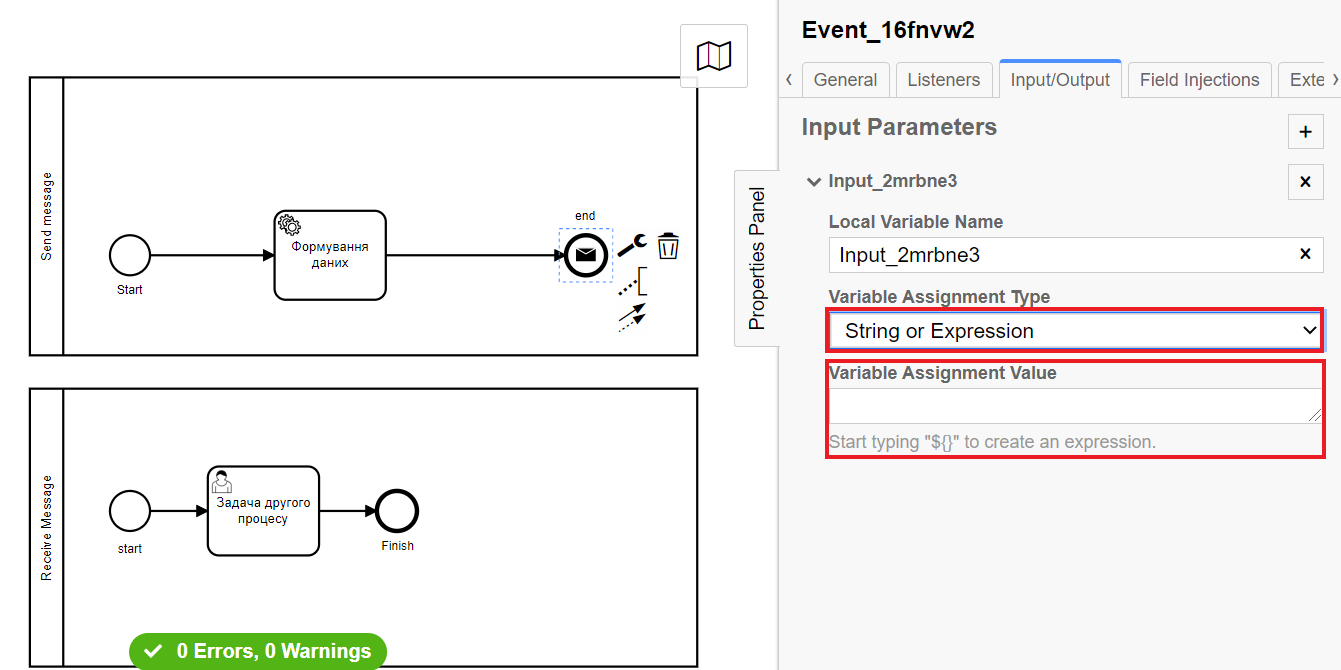Toggle the minimap with the map icon
Image resolution: width=1341 pixels, height=670 pixels.
click(x=714, y=56)
